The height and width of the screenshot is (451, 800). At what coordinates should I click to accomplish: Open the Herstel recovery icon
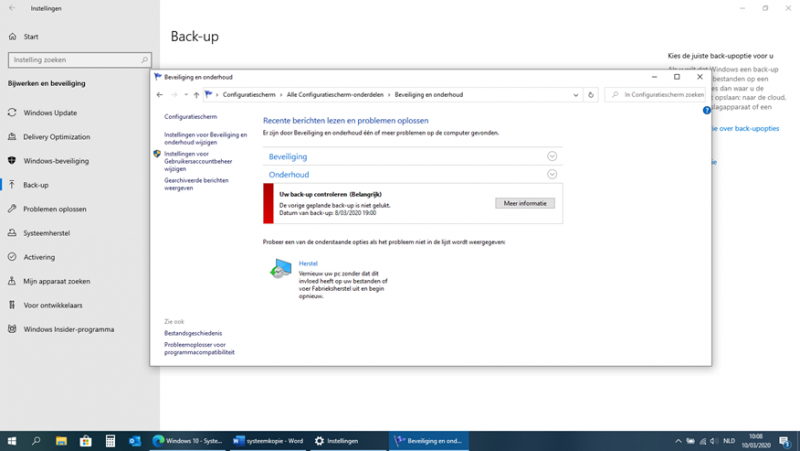[281, 269]
